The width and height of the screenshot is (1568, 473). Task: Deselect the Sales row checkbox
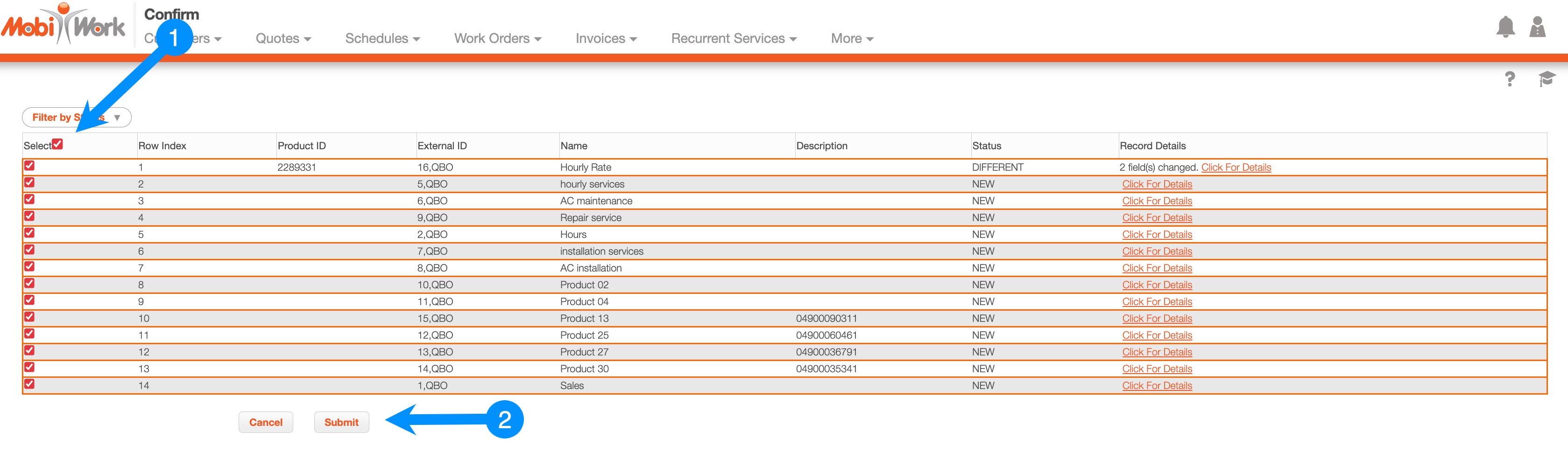click(29, 384)
